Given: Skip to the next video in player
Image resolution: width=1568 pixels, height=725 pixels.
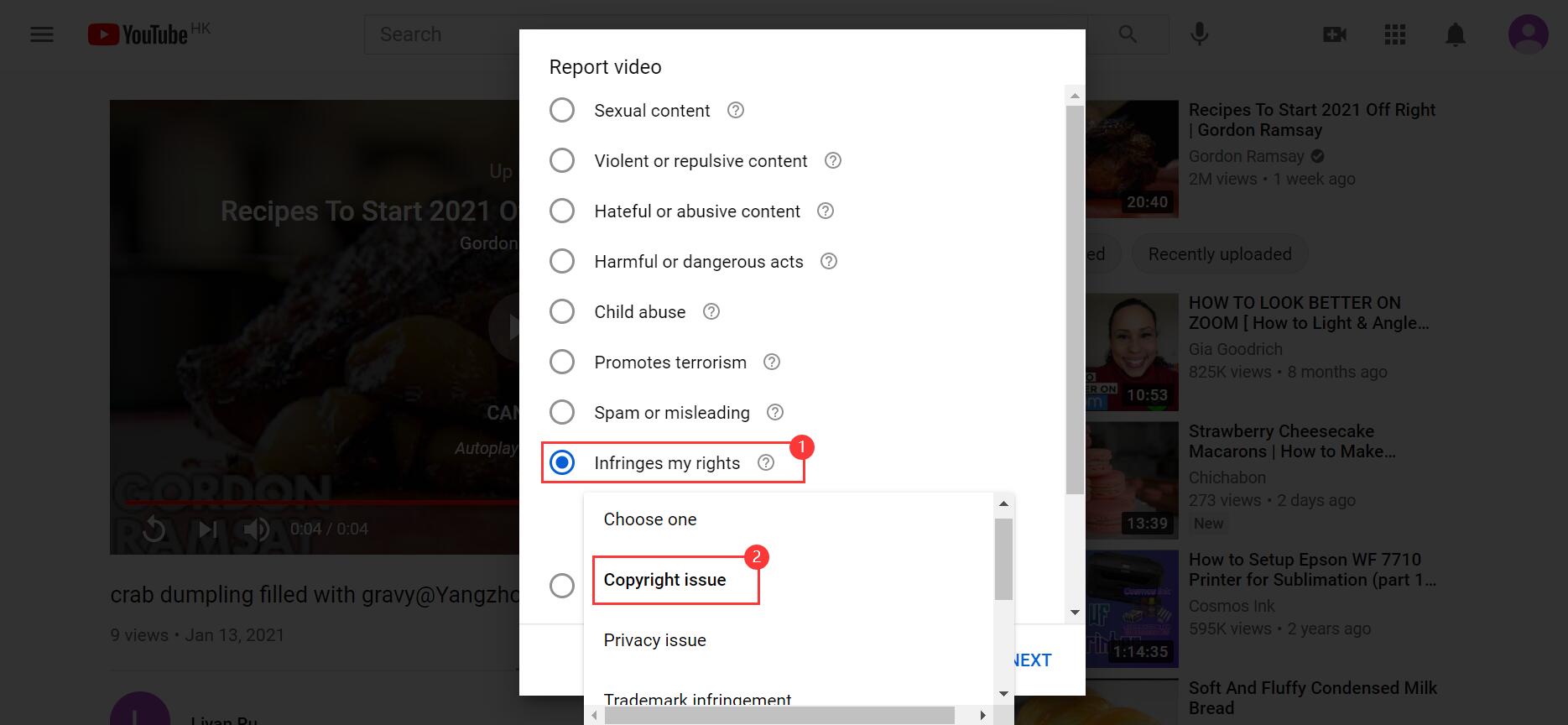Looking at the screenshot, I should point(207,529).
